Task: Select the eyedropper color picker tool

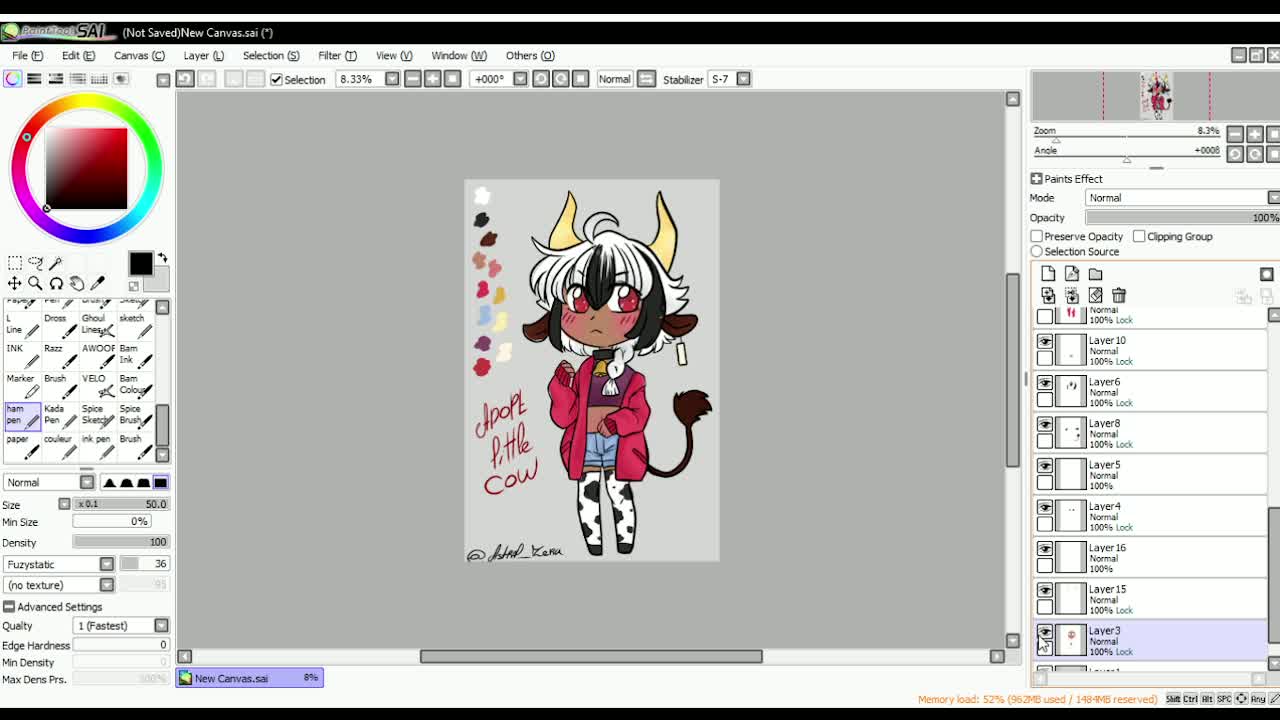Action: [98, 284]
